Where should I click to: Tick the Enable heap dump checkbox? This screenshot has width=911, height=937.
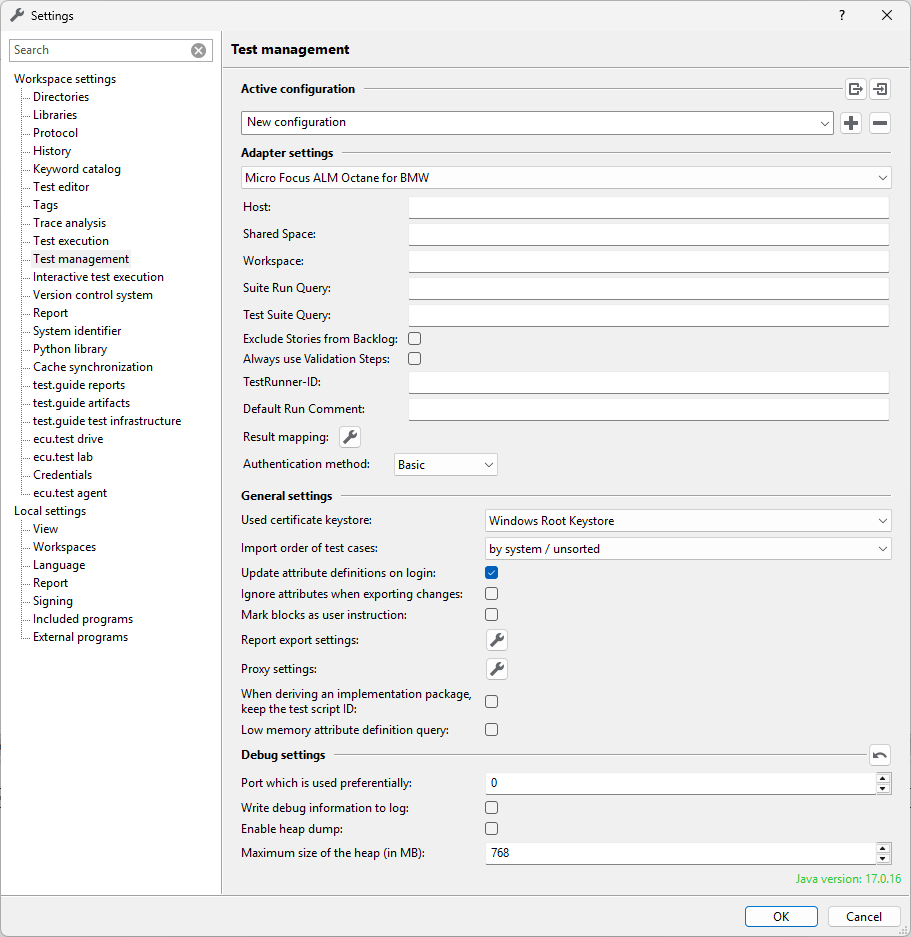click(491, 828)
